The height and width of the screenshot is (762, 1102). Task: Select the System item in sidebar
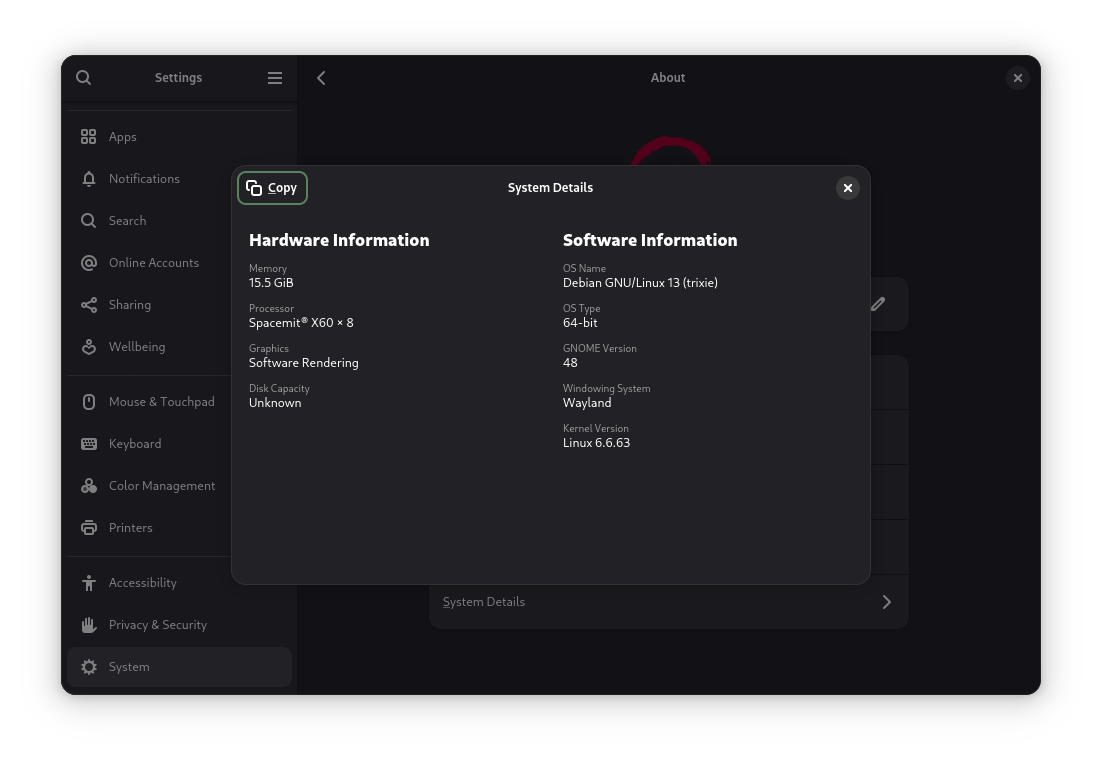click(129, 667)
